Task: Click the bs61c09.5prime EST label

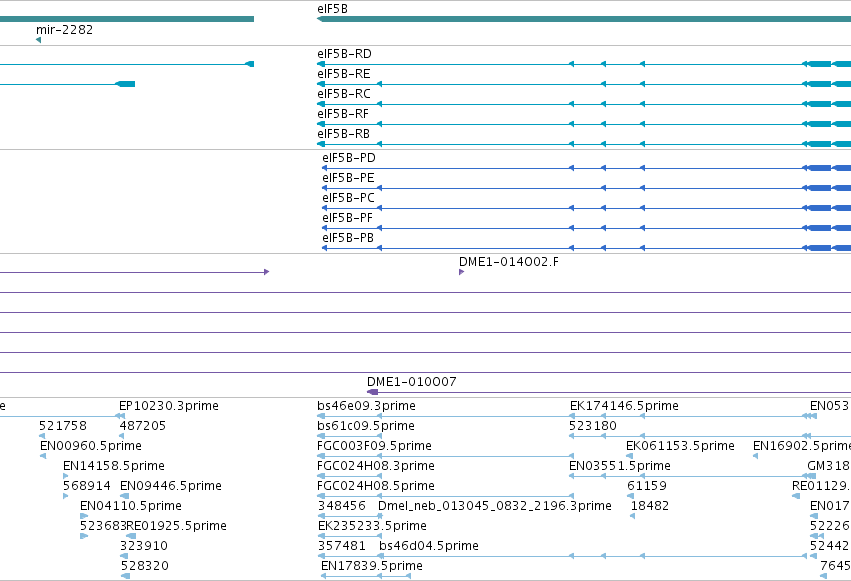Action: coord(366,426)
